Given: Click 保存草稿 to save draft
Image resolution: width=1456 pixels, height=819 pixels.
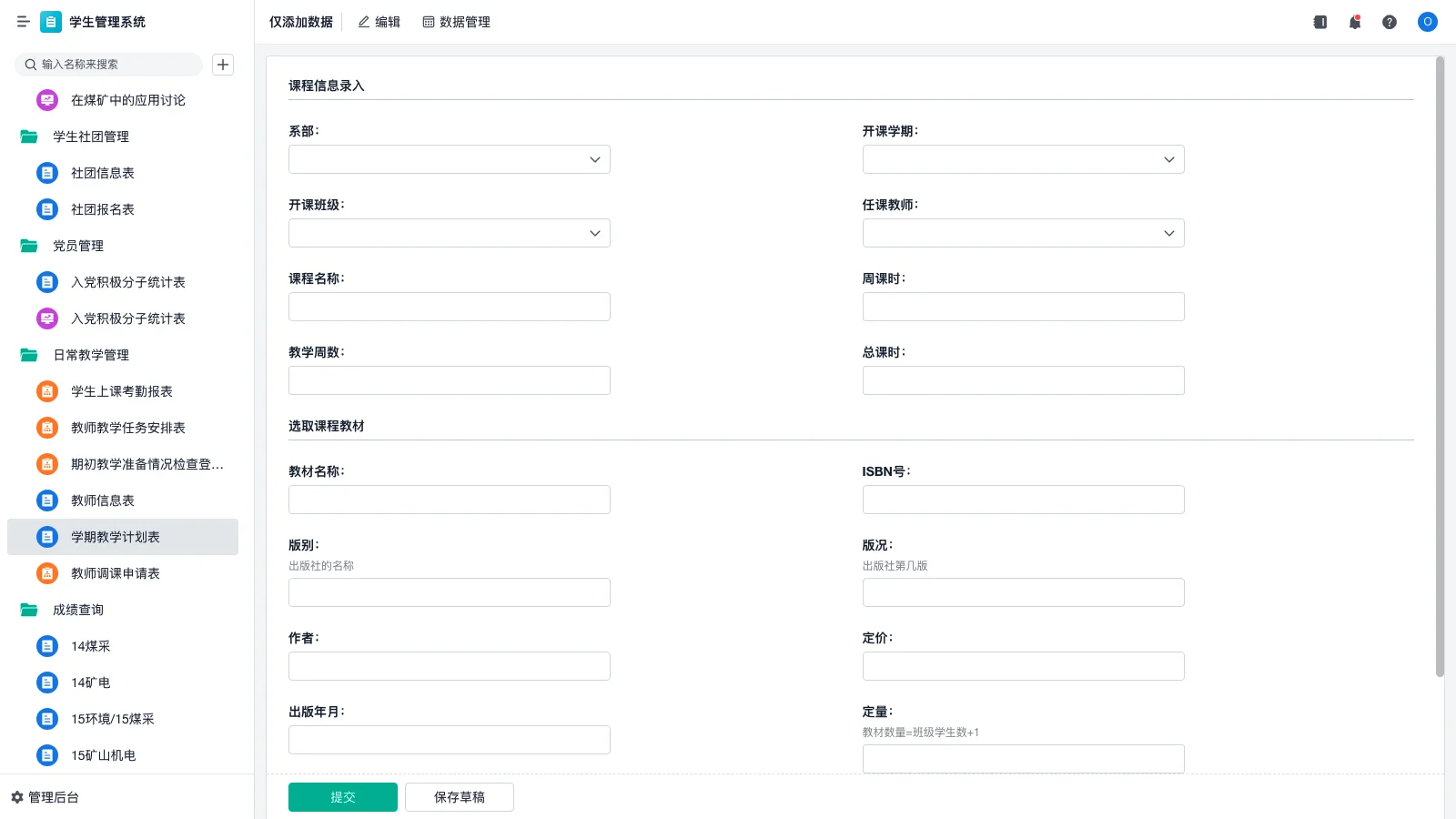Looking at the screenshot, I should click(459, 796).
